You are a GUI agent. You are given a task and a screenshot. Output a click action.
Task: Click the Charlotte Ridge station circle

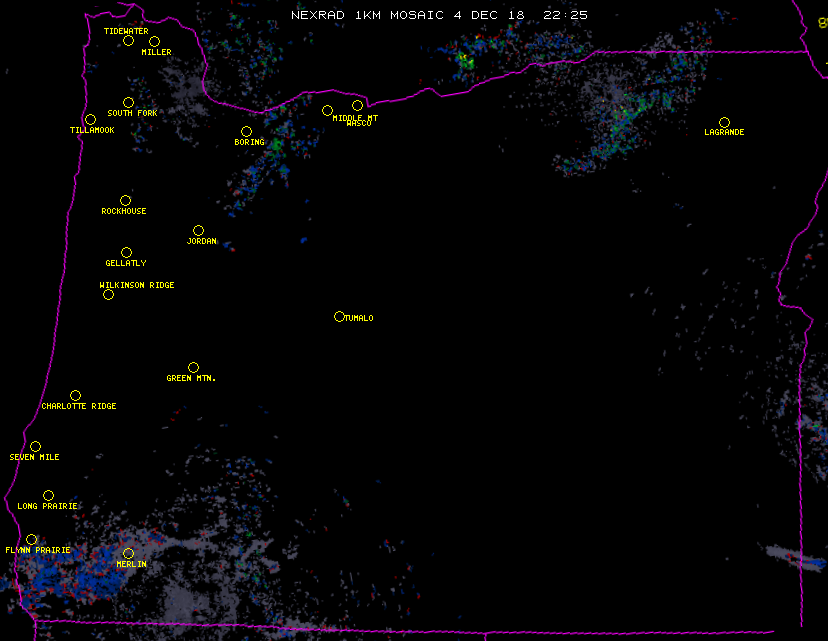[75, 396]
